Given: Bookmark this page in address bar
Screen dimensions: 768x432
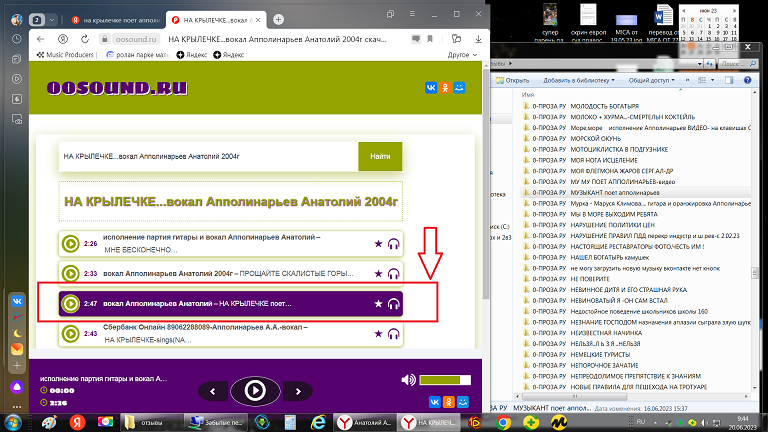Looking at the screenshot, I should [430, 39].
